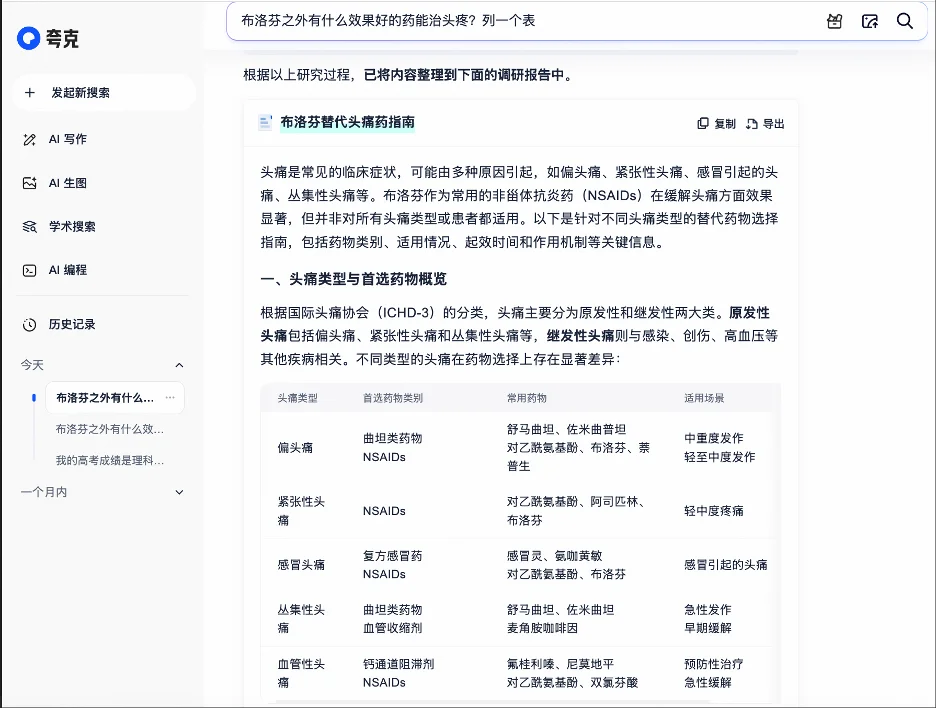Click the AI 编程 terminal icon
936x708 pixels.
[x=29, y=270]
